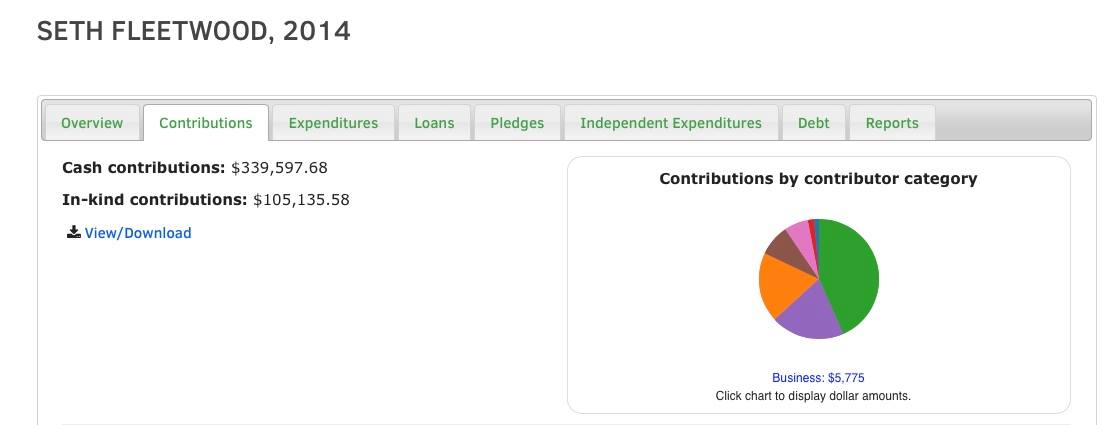The height and width of the screenshot is (425, 1112).
Task: Go to the Loans tab
Action: click(x=434, y=123)
